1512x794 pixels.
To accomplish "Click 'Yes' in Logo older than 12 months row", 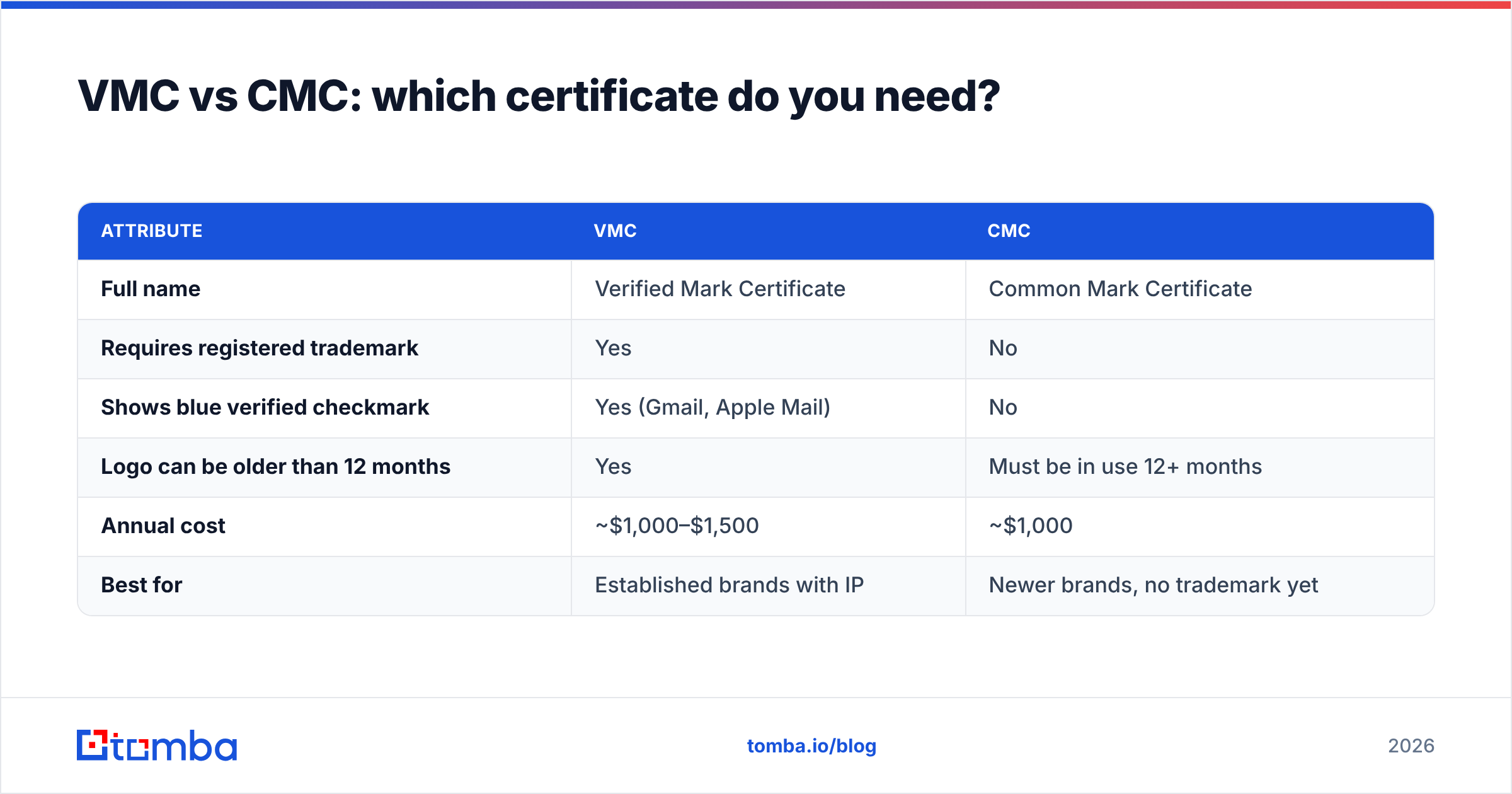I will pos(613,466).
